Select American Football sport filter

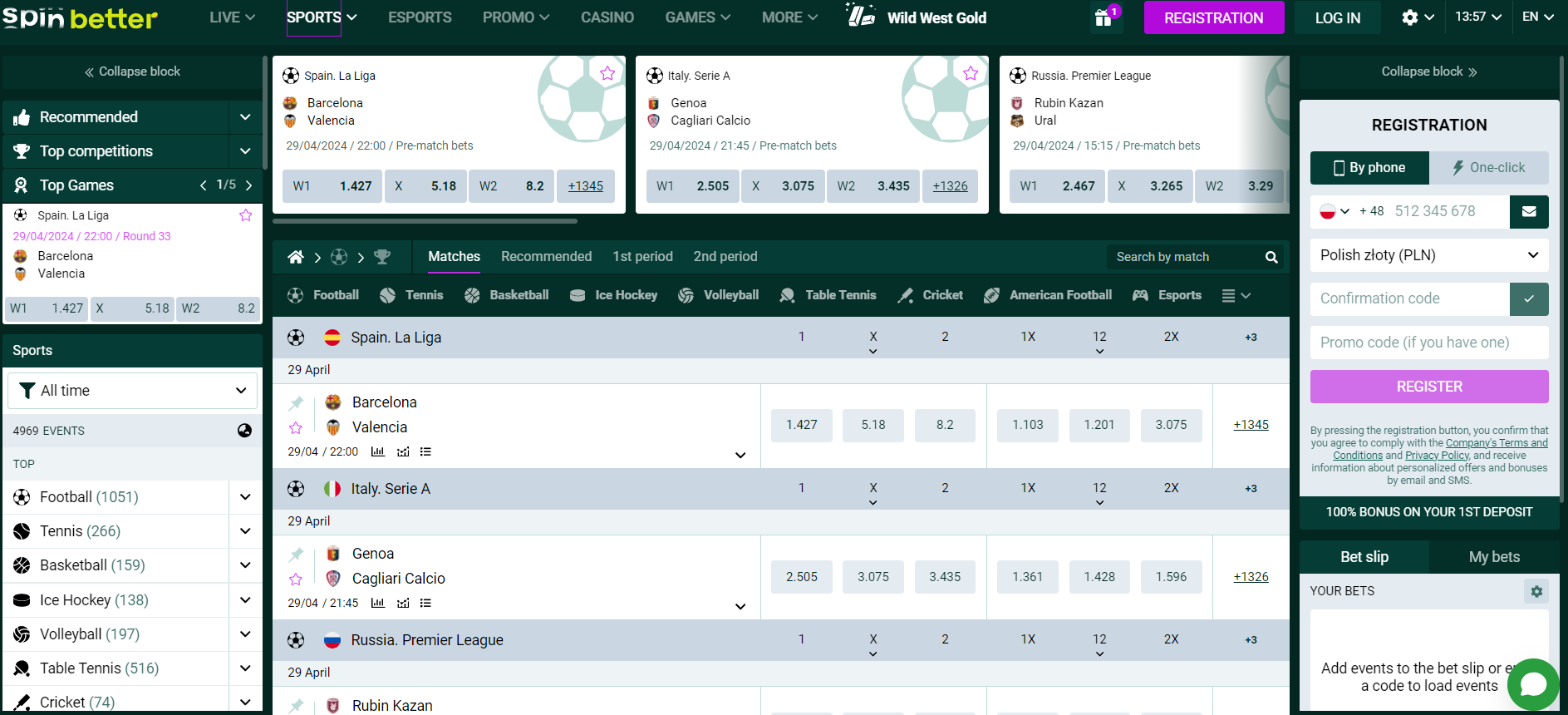pos(1048,295)
